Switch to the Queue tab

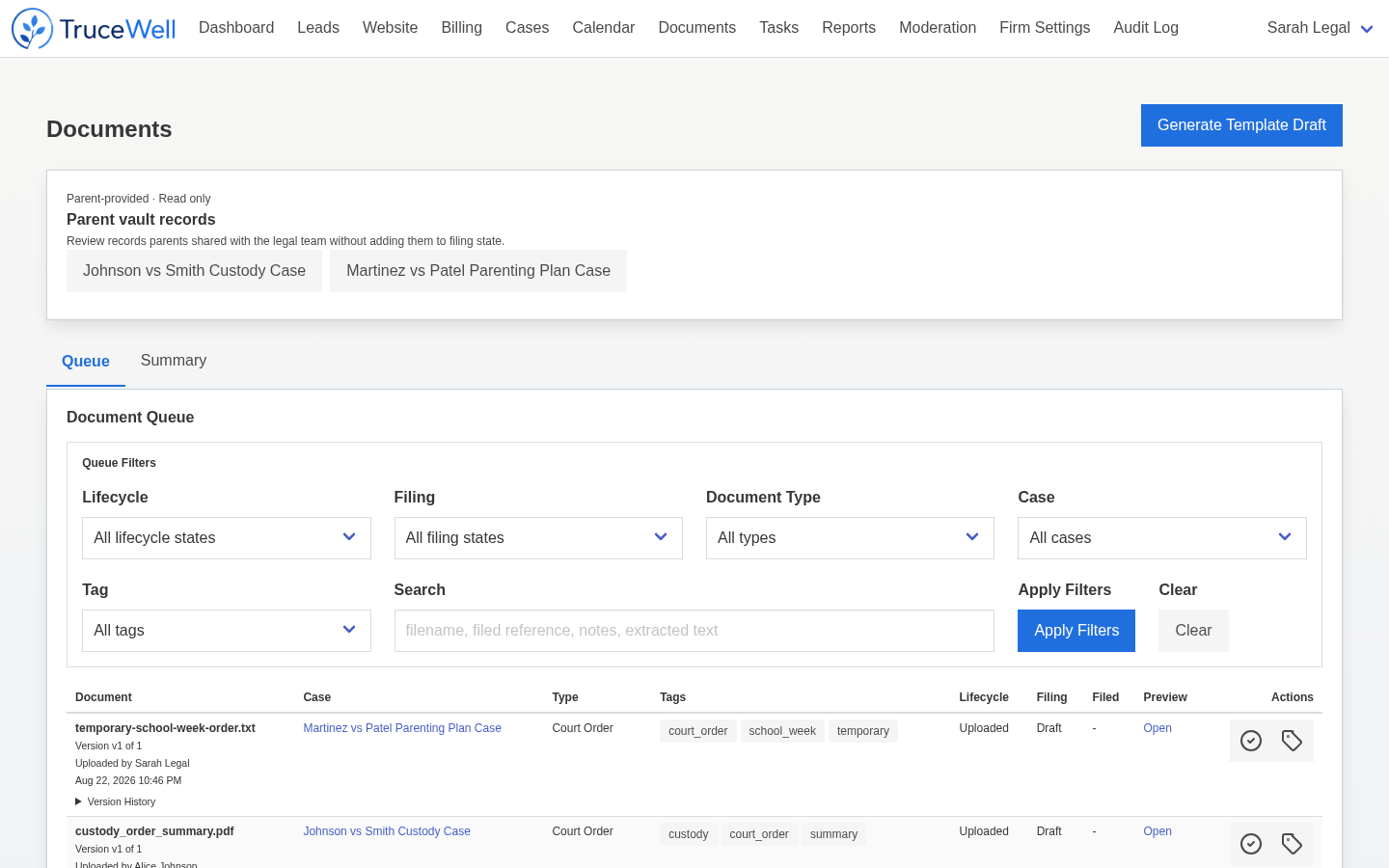coord(86,361)
